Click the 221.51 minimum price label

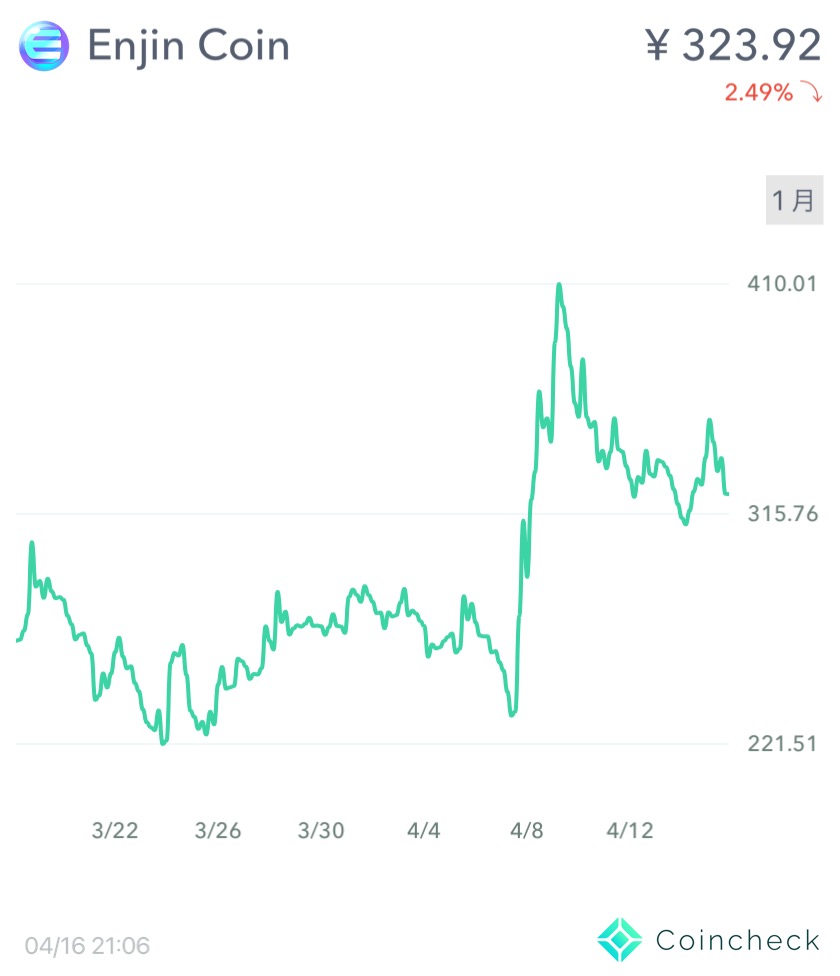pyautogui.click(x=782, y=744)
